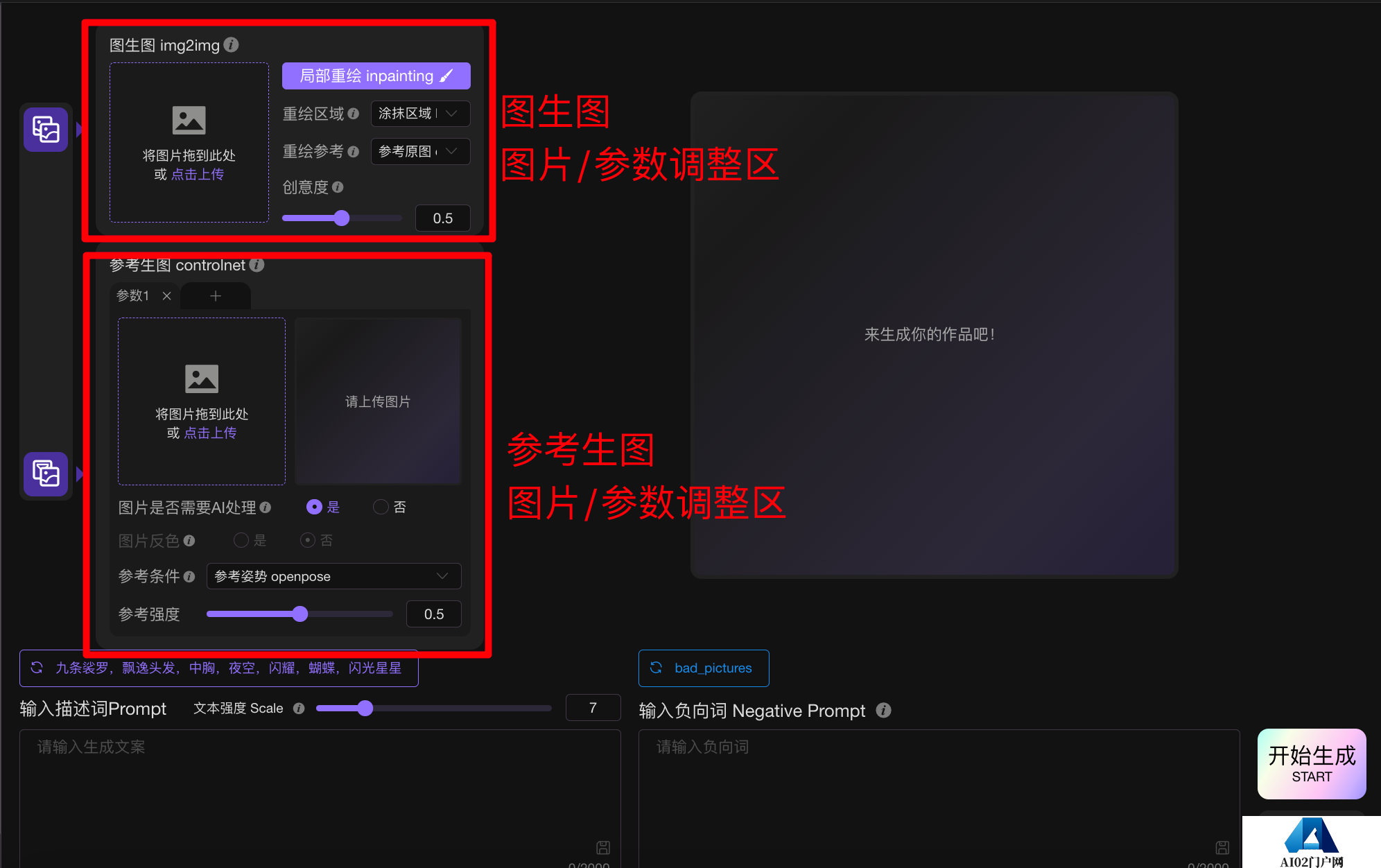1381x868 pixels.
Task: Click the lower controlnet sidebar icon
Action: (x=46, y=474)
